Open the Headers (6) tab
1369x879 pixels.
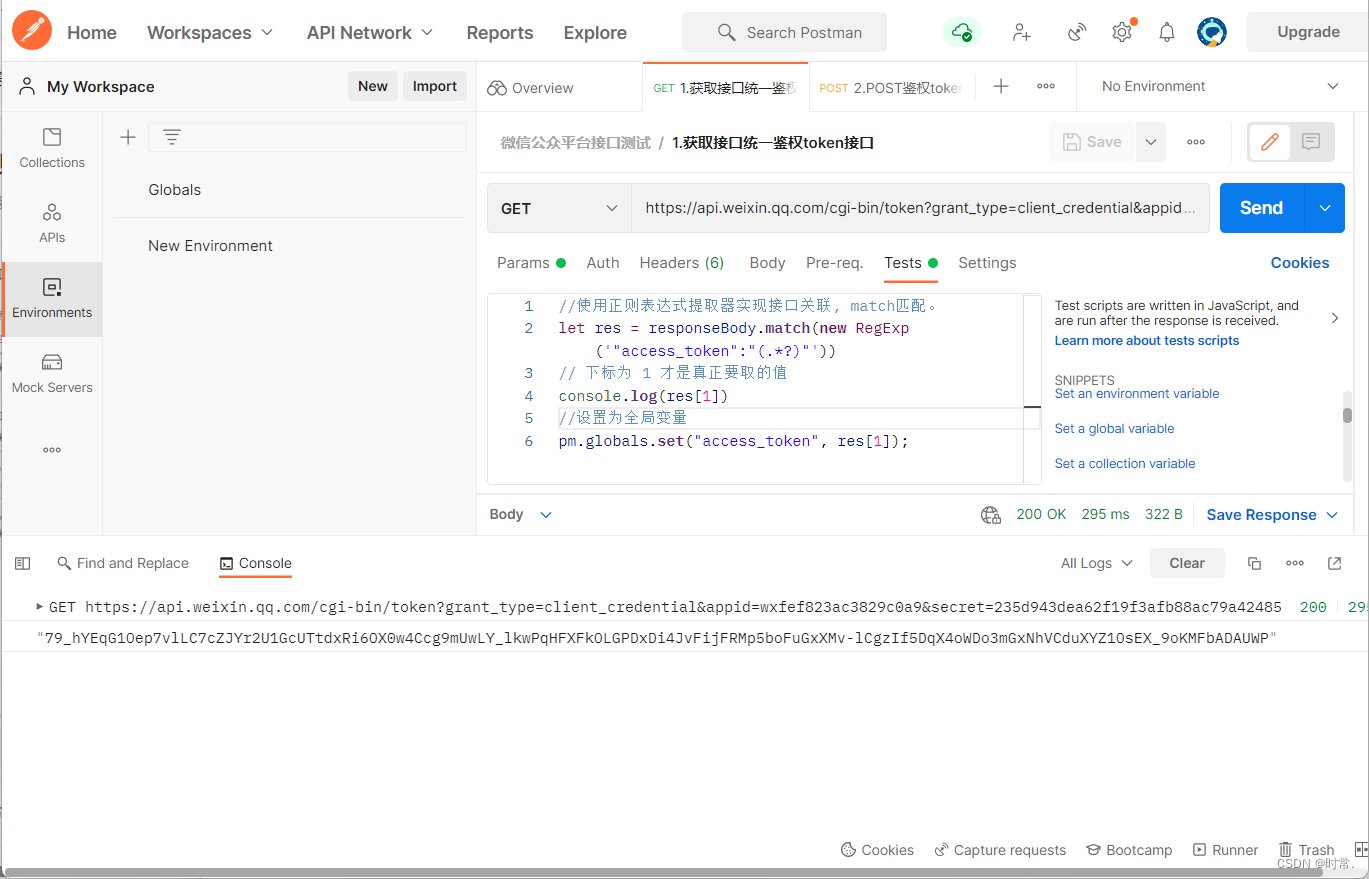click(682, 263)
